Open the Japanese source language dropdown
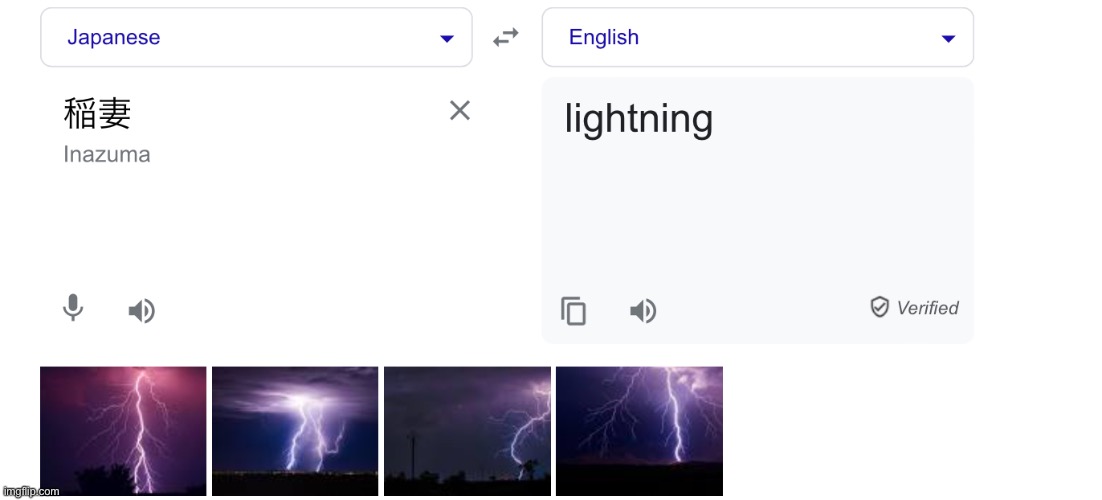The height and width of the screenshot is (500, 1102). pos(257,37)
